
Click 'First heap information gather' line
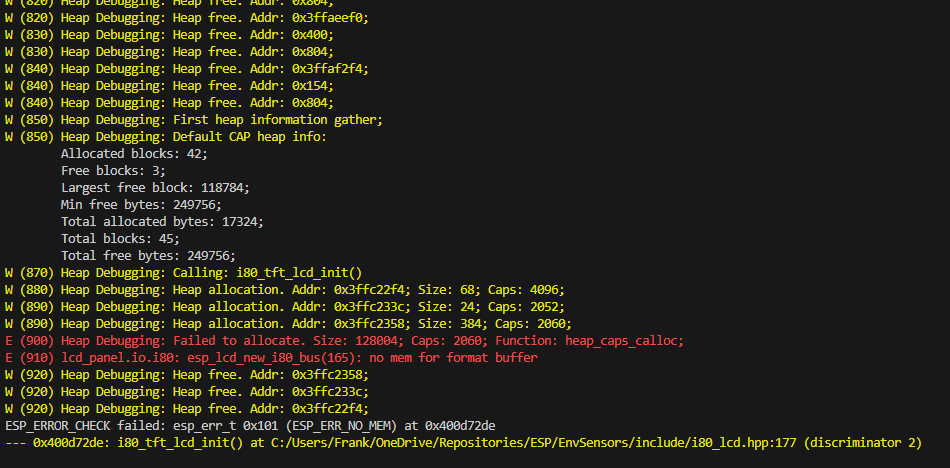[194, 120]
